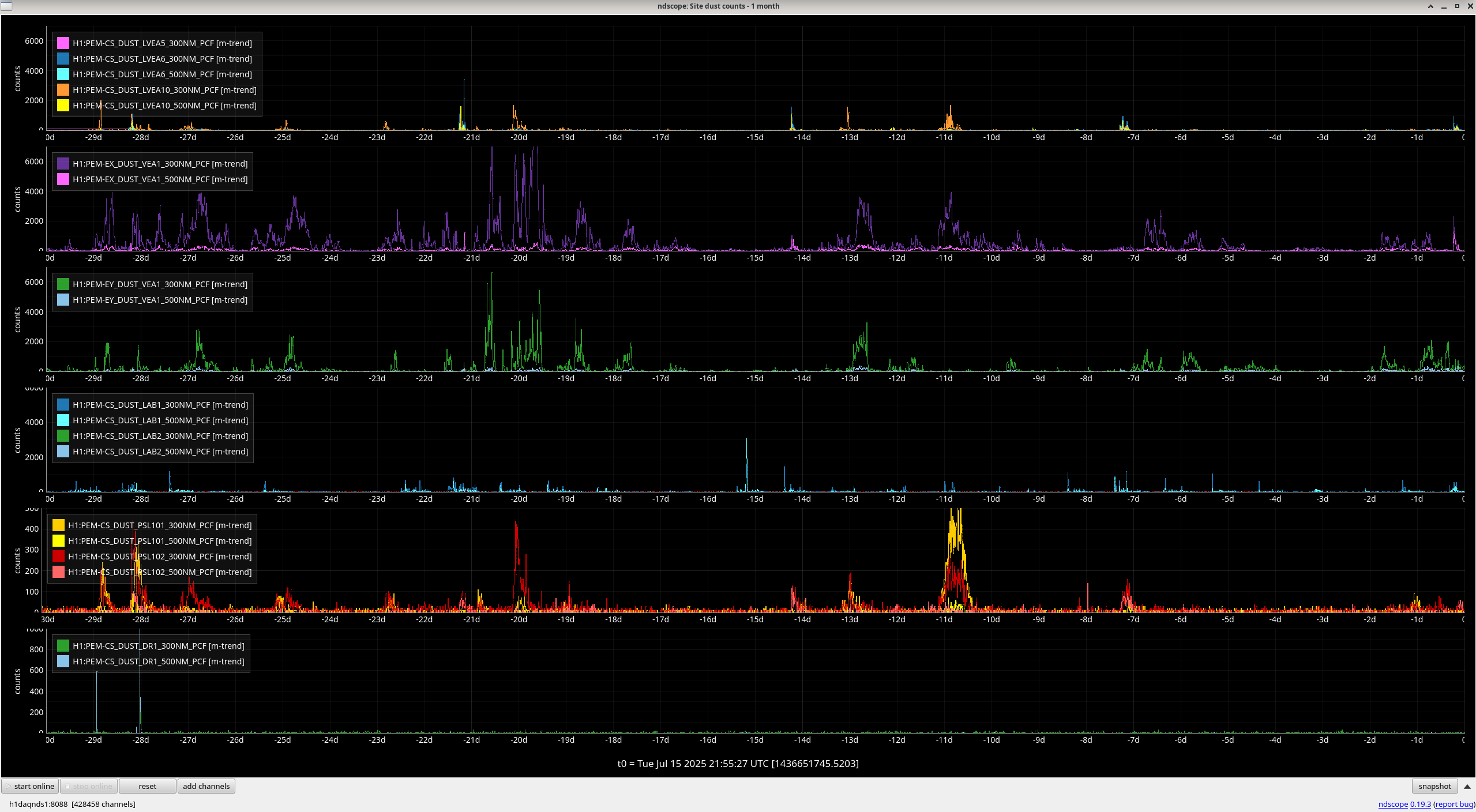Click the PSL102_500NM salmon legend swatch
This screenshot has width=1476, height=812.
coord(58,572)
